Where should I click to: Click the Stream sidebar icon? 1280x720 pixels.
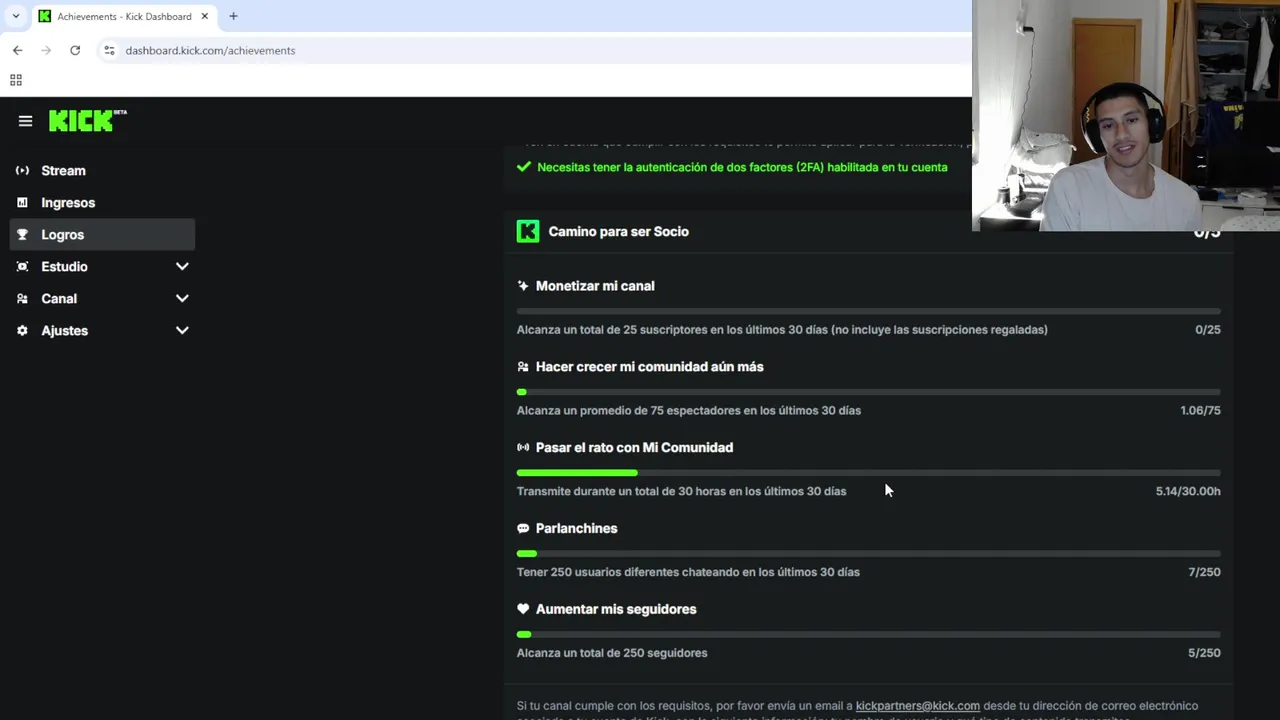(22, 171)
